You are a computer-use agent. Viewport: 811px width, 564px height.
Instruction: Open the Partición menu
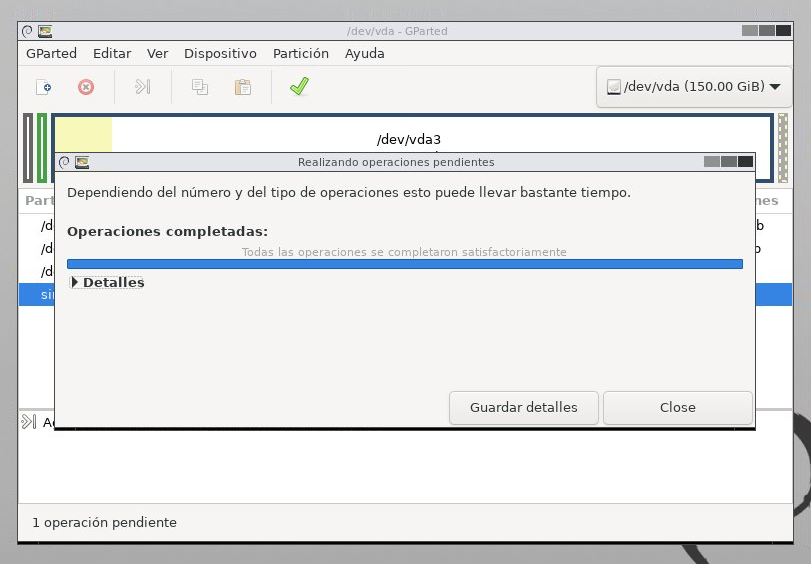click(300, 53)
